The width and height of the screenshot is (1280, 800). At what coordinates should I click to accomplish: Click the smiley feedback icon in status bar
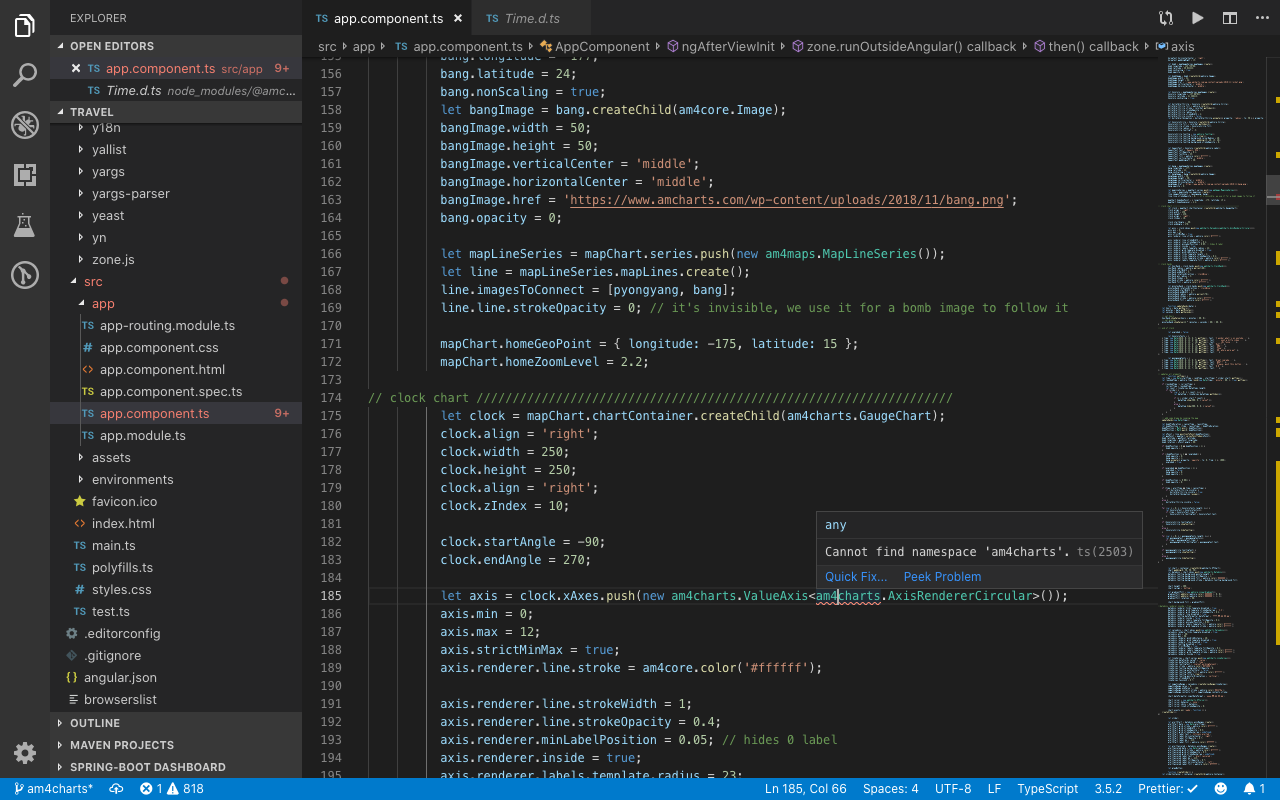pyautogui.click(x=1220, y=789)
